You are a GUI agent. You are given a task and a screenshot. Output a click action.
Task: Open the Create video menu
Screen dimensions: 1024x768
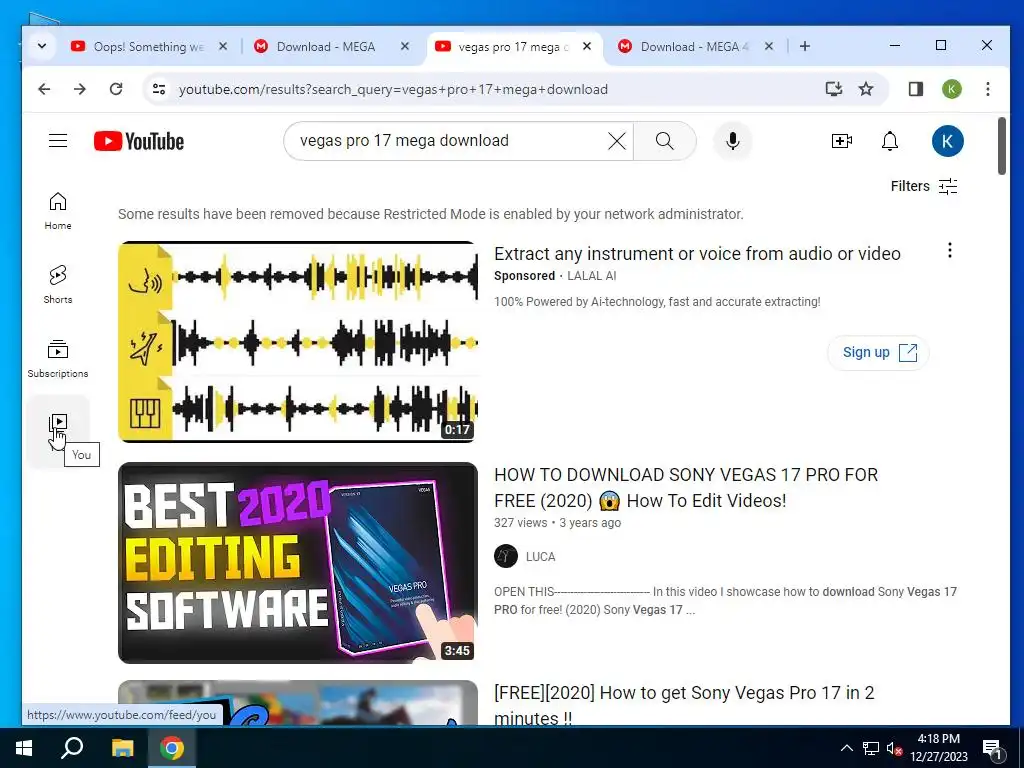tap(841, 141)
